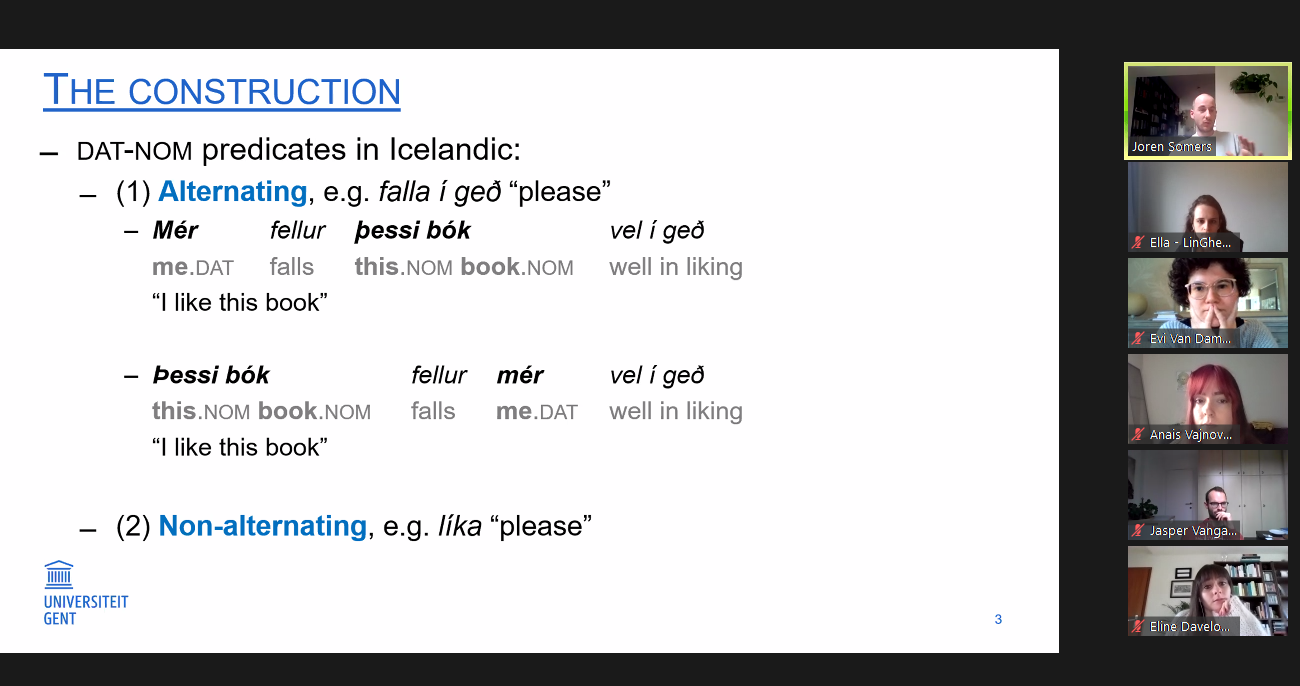The image size is (1300, 686).
Task: Select Evi Van Dam's video thumbnail
Action: (x=1208, y=303)
